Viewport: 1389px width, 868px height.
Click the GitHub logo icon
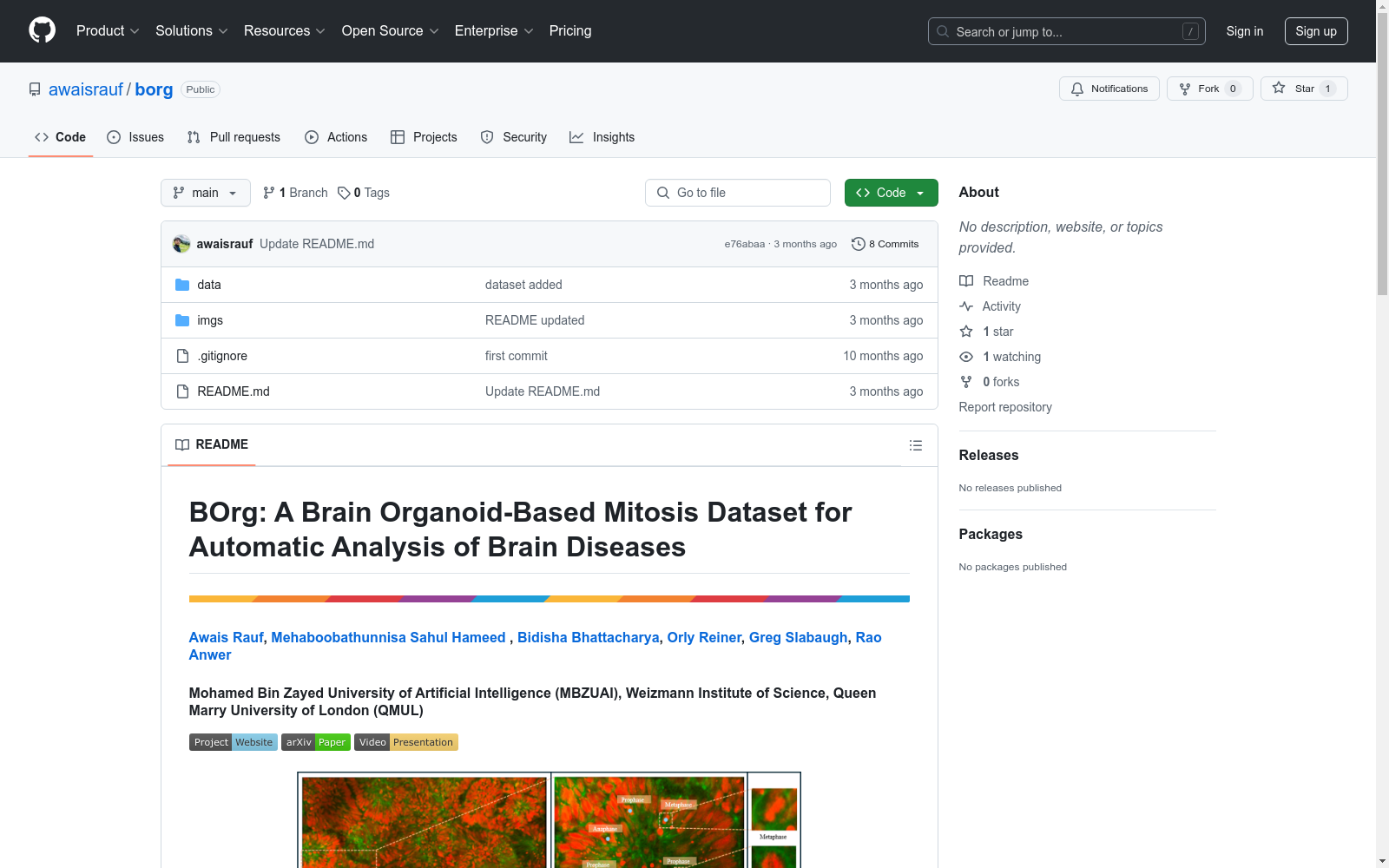tap(42, 30)
